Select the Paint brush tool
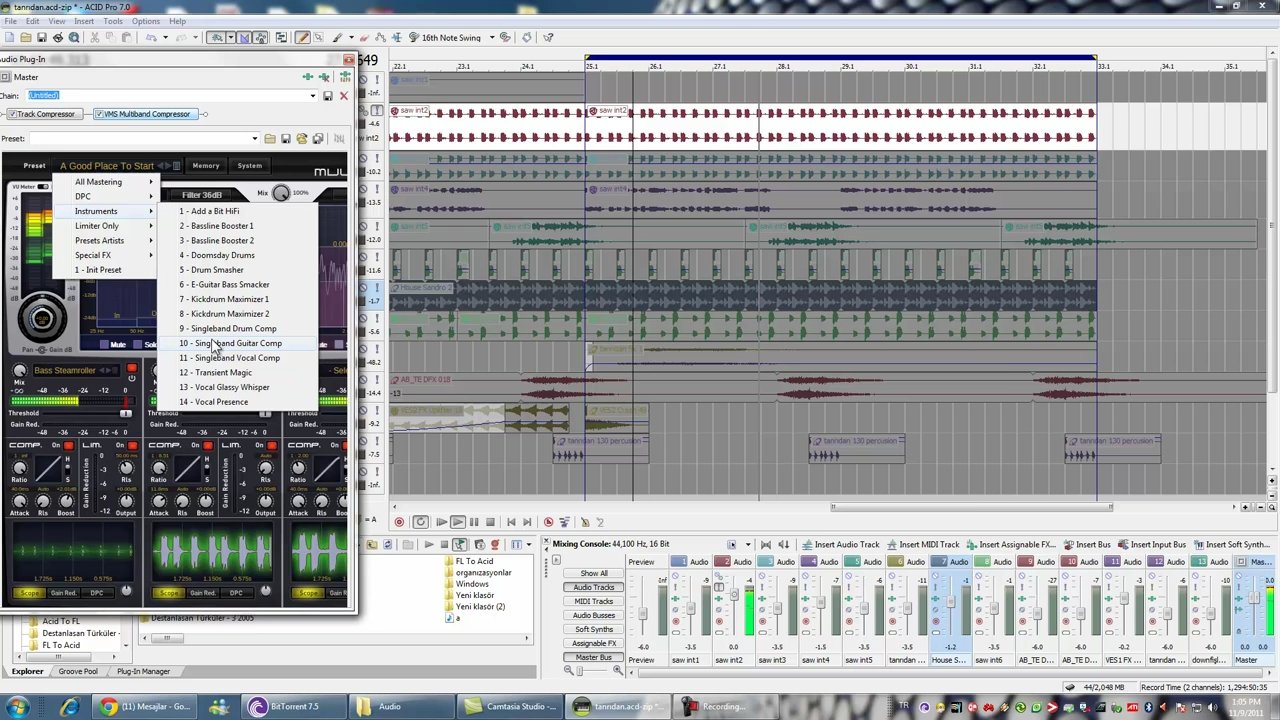Image resolution: width=1280 pixels, height=720 pixels. tap(336, 37)
